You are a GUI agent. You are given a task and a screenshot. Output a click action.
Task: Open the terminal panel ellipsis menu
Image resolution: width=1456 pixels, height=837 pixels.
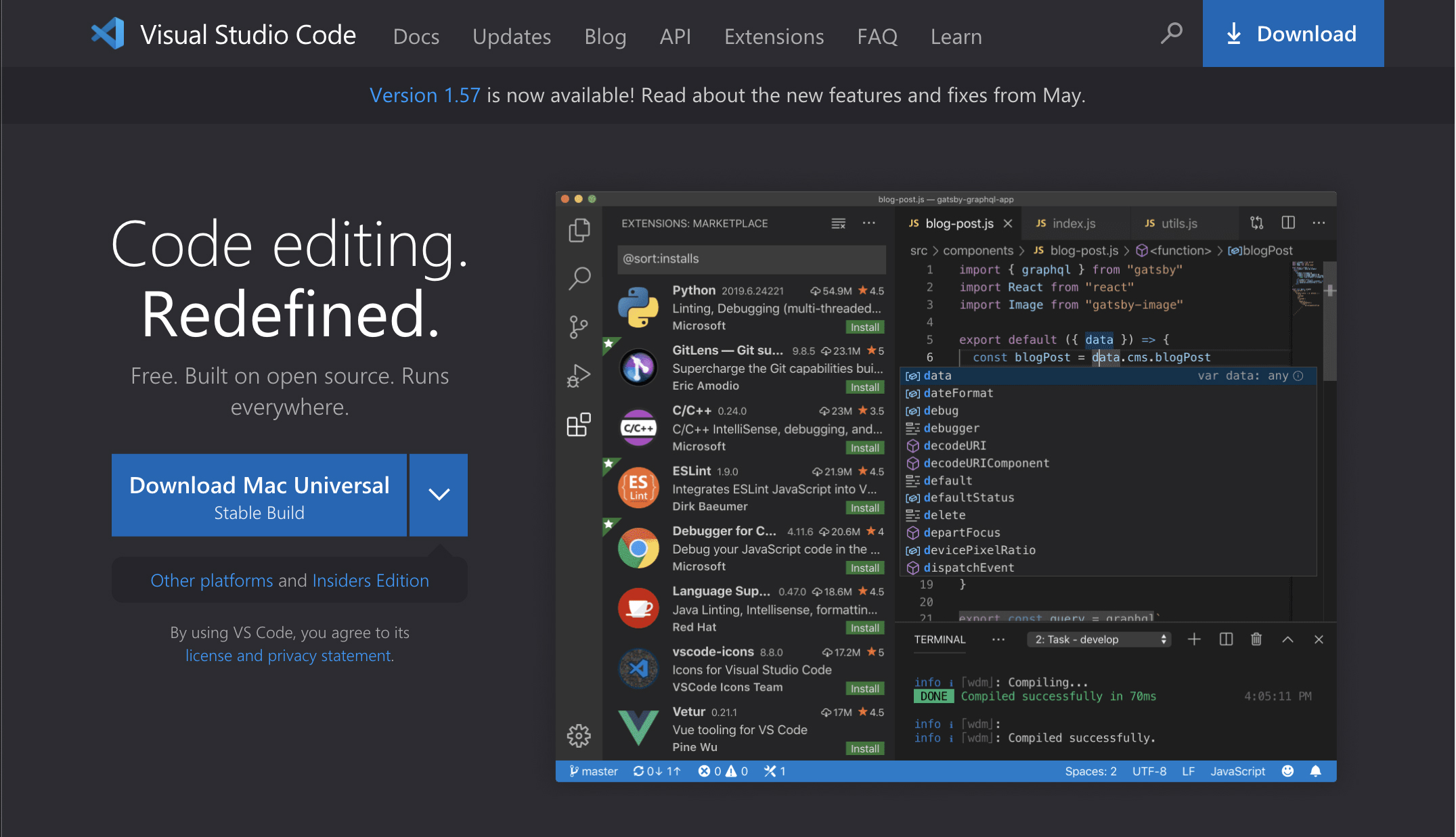click(x=998, y=639)
